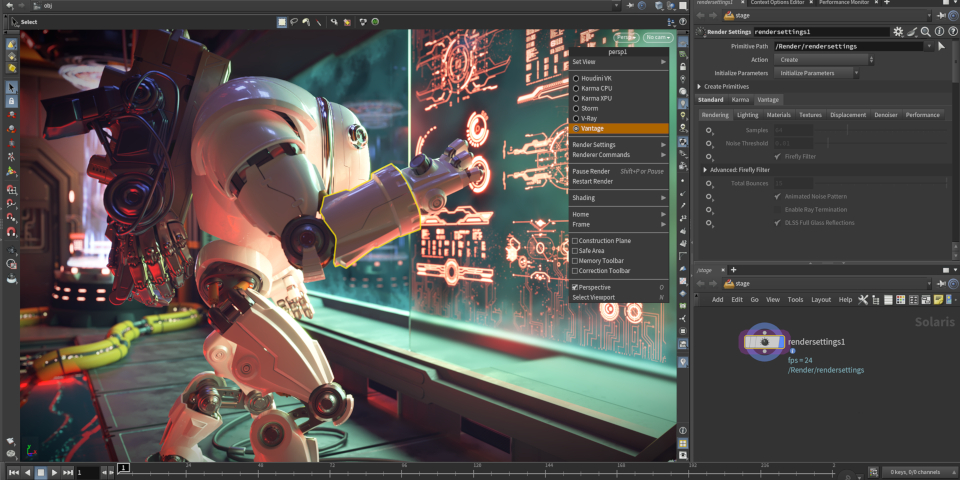Click Restart Render in the viewport menu
This screenshot has width=960, height=480.
pyautogui.click(x=592, y=181)
